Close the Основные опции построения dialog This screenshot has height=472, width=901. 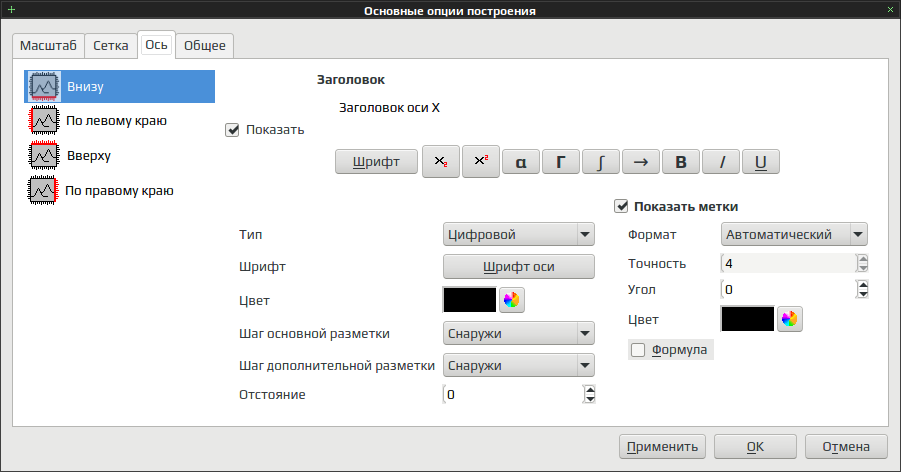pos(891,9)
